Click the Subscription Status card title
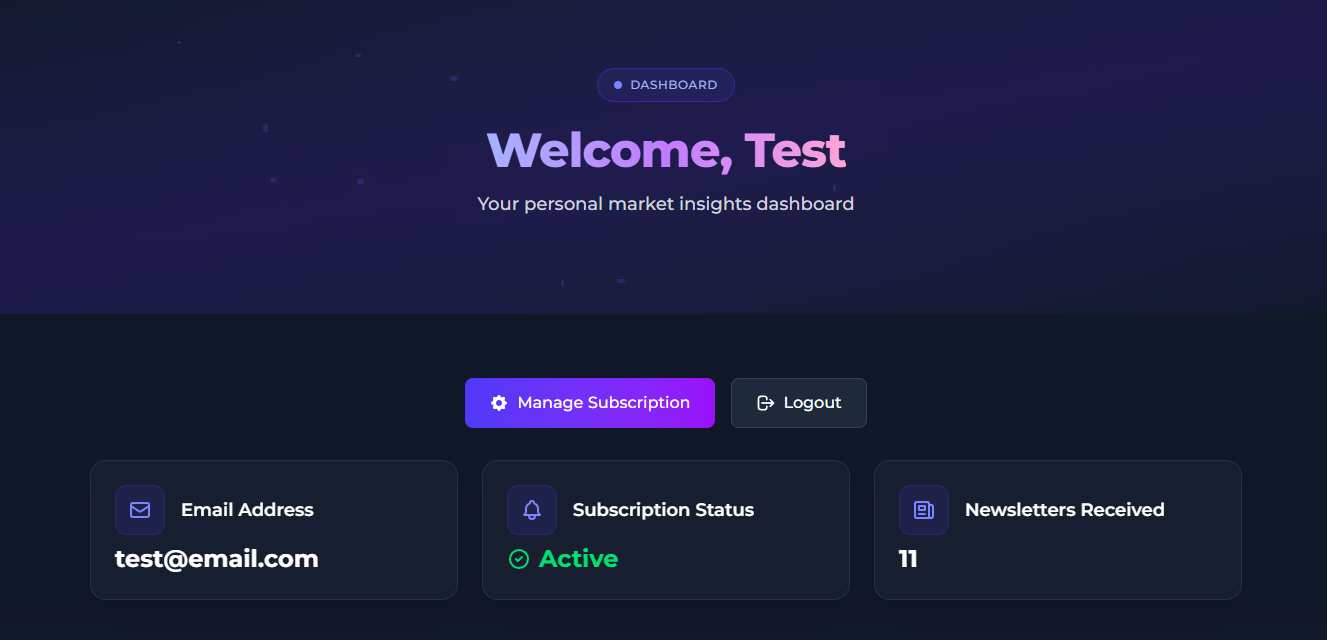The image size is (1327, 640). coord(663,510)
